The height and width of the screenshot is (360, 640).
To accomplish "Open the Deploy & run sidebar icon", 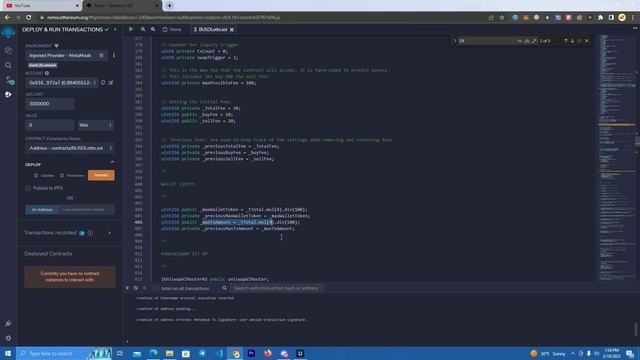I will 8,94.
